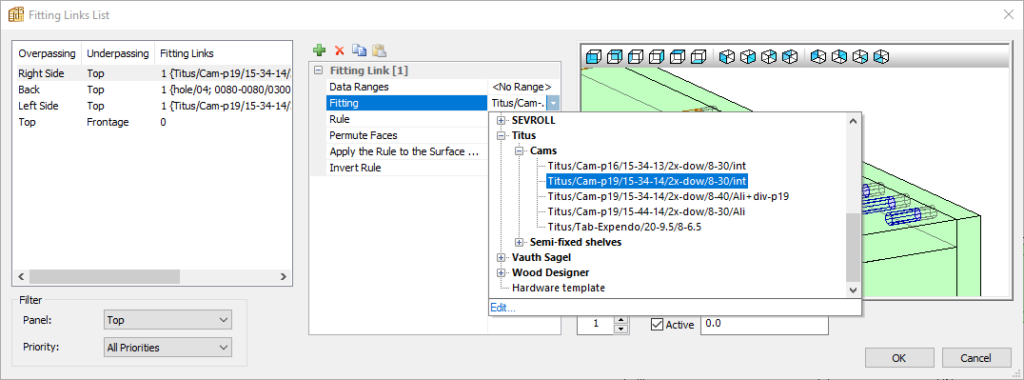Add a new fitting link with the green plus
Viewport: 1024px width, 380px height.
319,50
